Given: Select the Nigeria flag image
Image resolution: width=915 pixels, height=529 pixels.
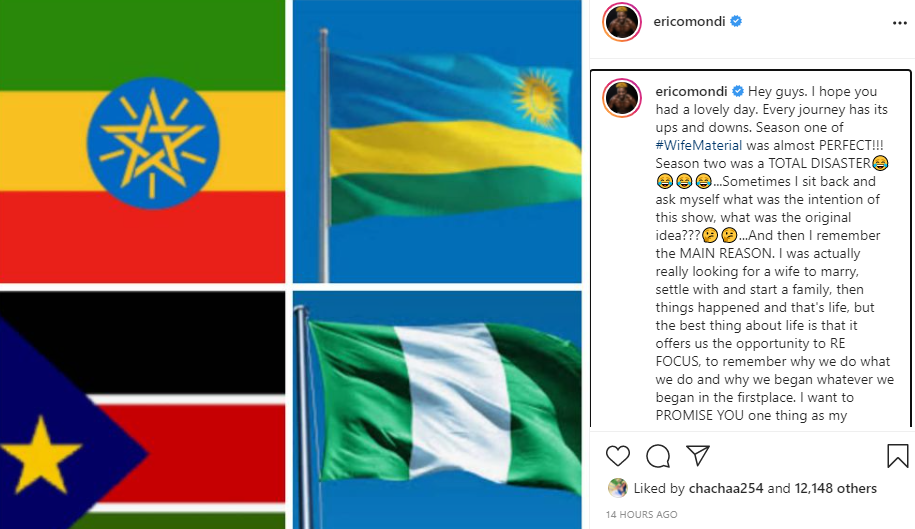Looking at the screenshot, I should tap(437, 410).
